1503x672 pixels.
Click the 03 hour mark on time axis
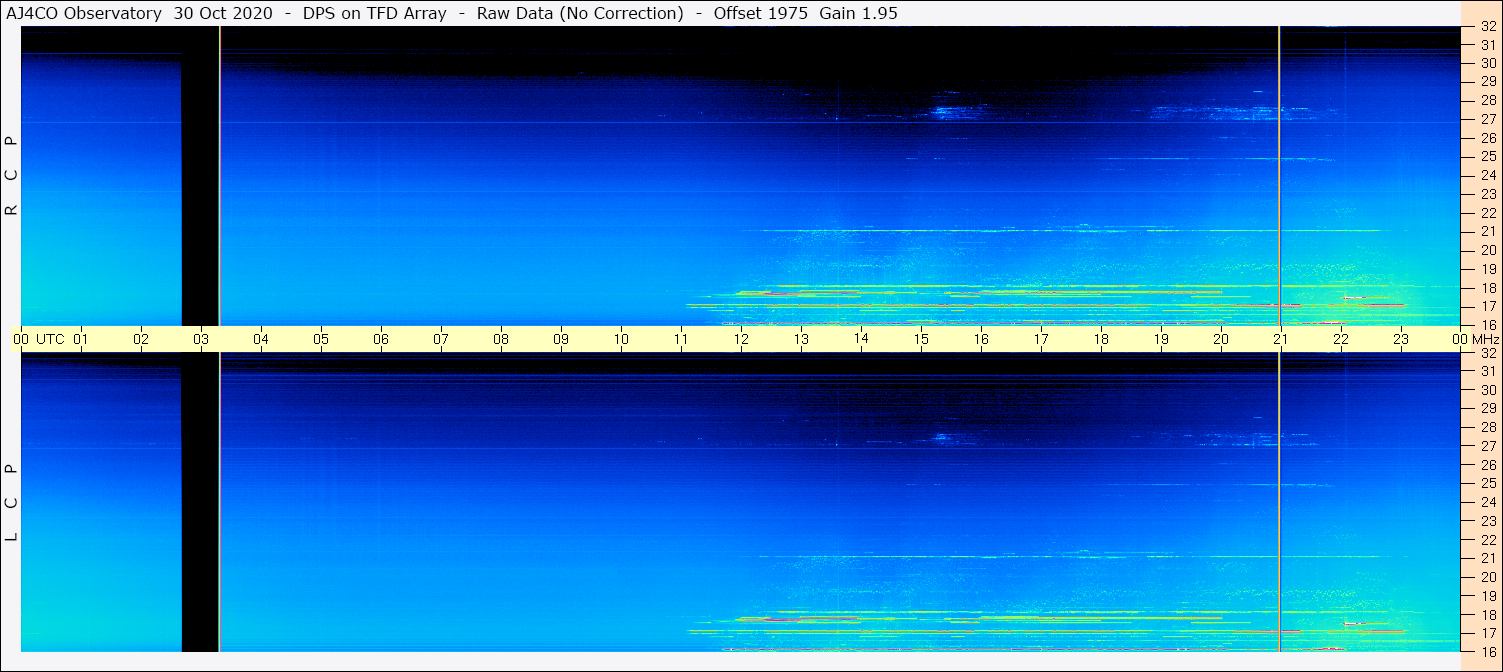pos(201,339)
